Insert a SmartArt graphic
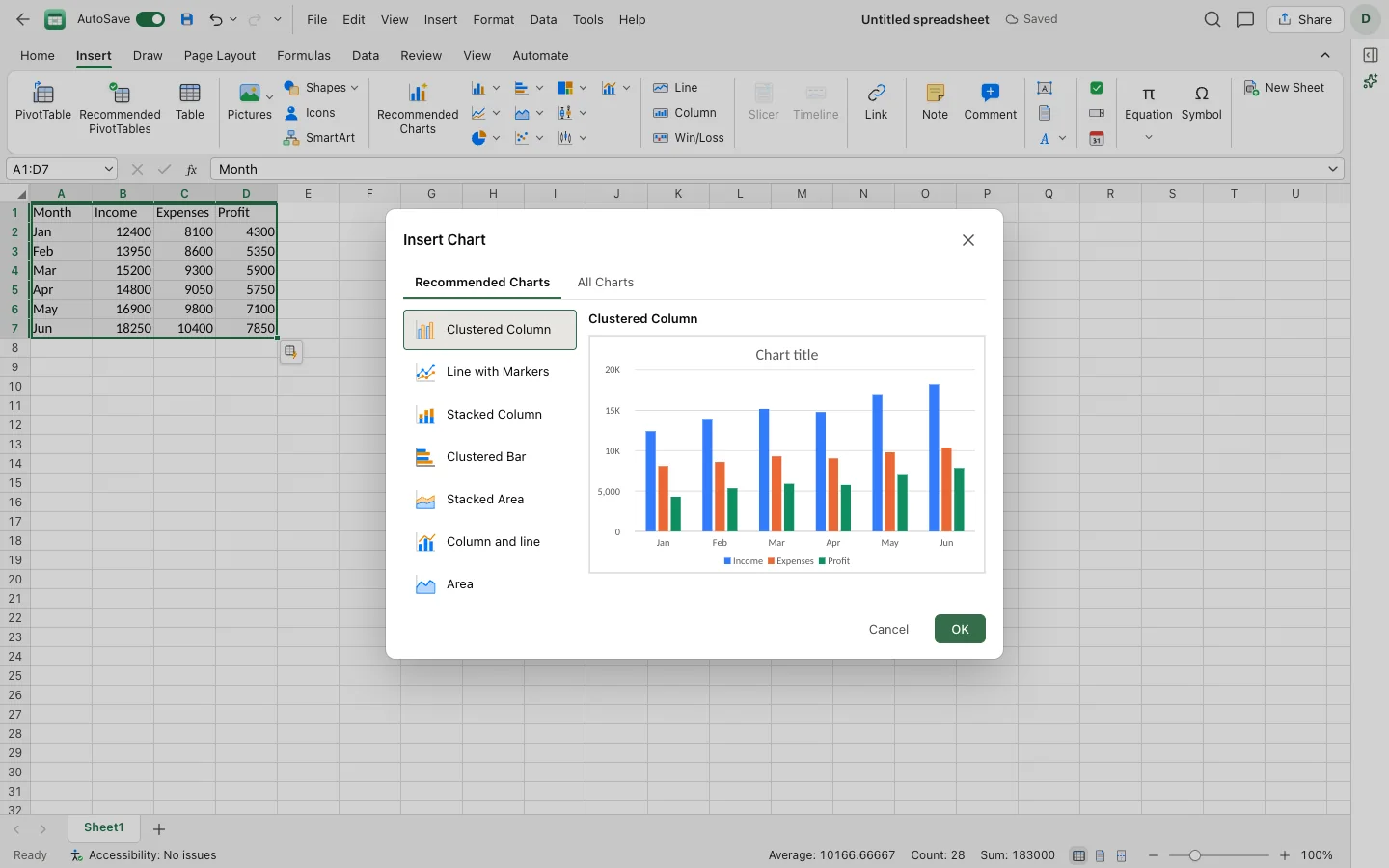 (319, 138)
